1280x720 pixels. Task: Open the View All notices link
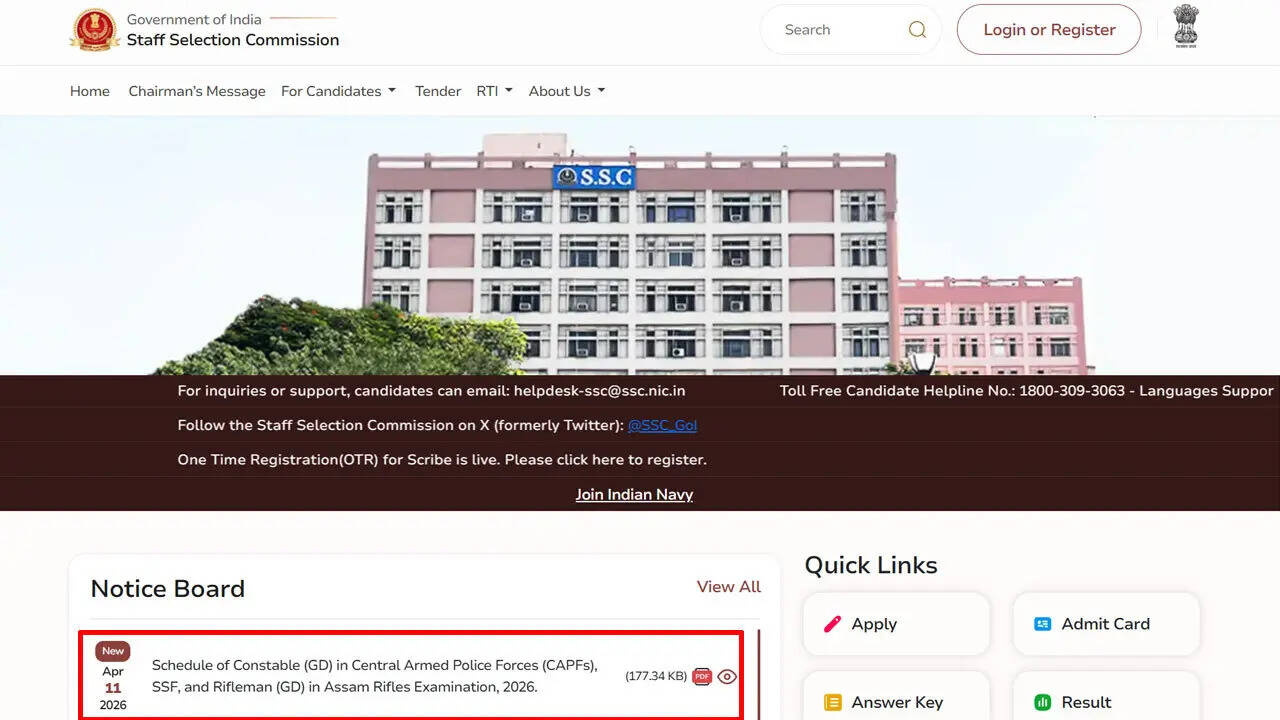click(728, 587)
